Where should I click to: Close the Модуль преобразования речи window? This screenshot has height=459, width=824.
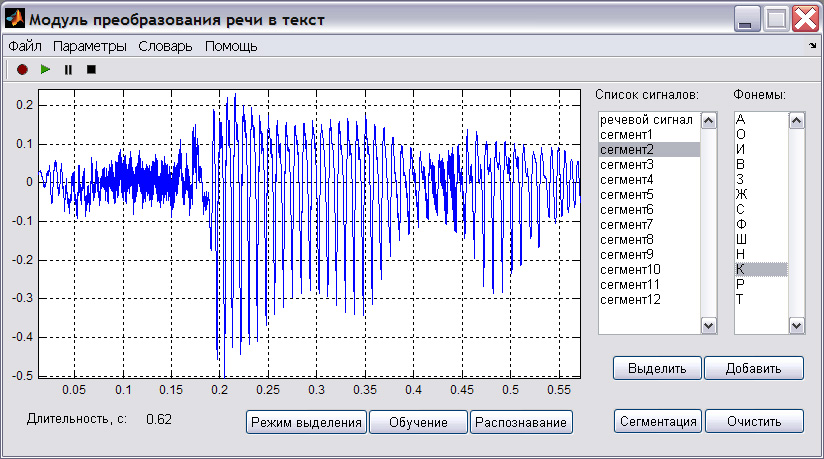pos(805,19)
